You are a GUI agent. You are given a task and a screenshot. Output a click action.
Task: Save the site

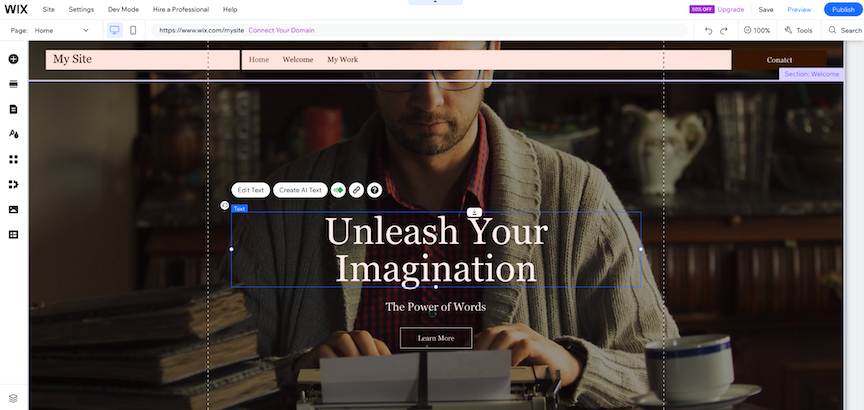tap(766, 9)
